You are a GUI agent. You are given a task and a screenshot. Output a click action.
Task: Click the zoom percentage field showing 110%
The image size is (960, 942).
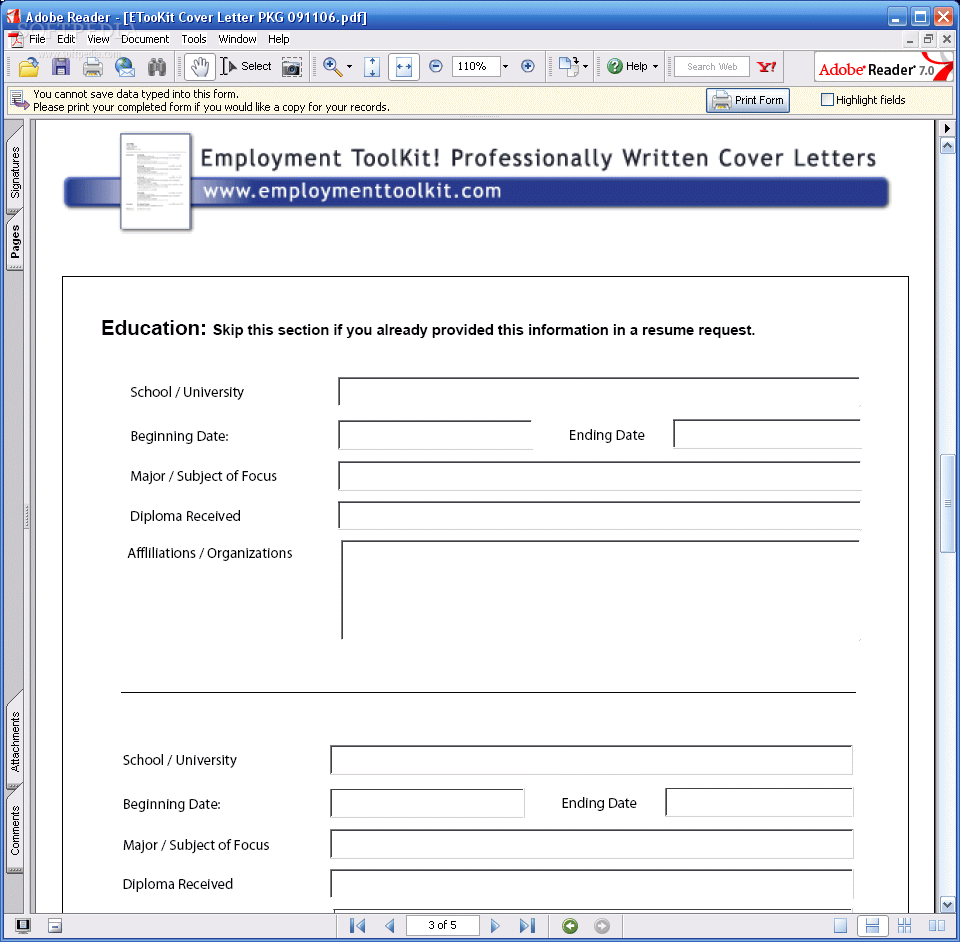[x=475, y=66]
